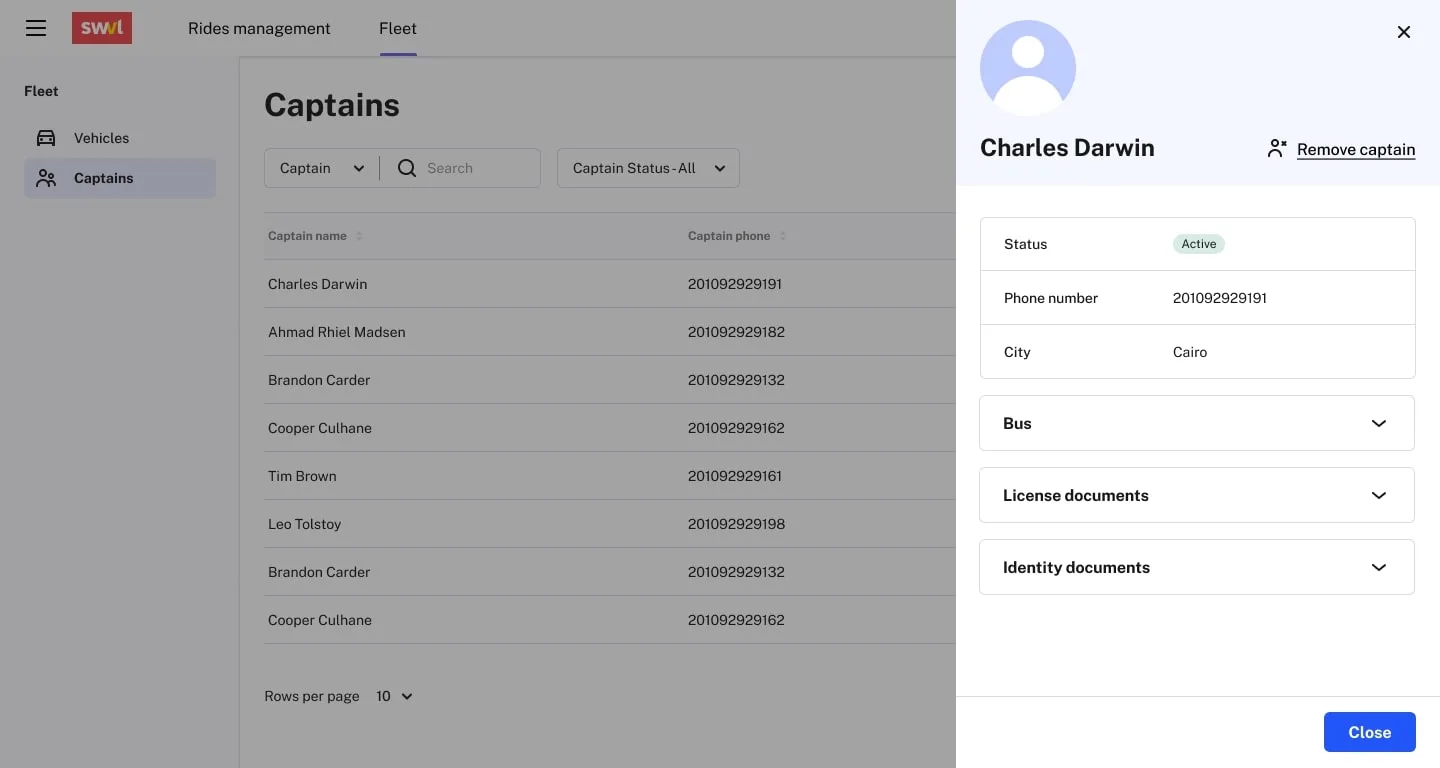Screen dimensions: 1440x768
Task: Click the remove captain person icon
Action: pos(1276,149)
